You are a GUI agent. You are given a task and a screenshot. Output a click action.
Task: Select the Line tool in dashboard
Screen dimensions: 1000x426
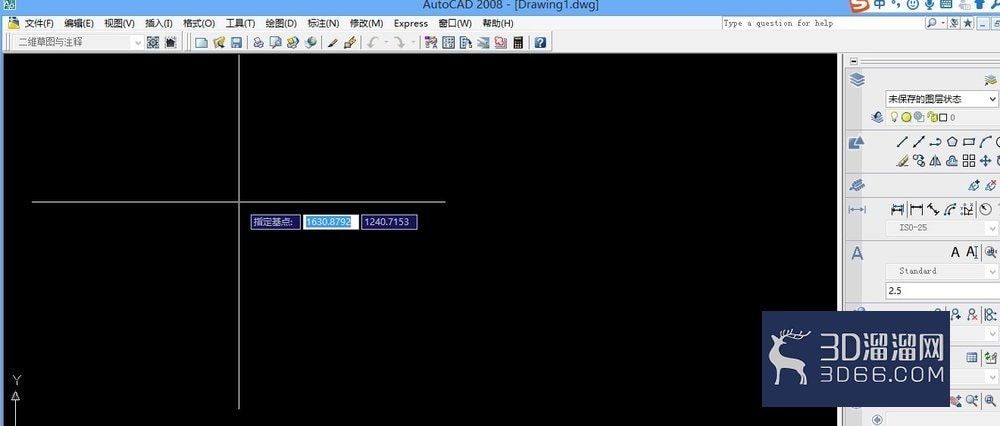(x=902, y=142)
